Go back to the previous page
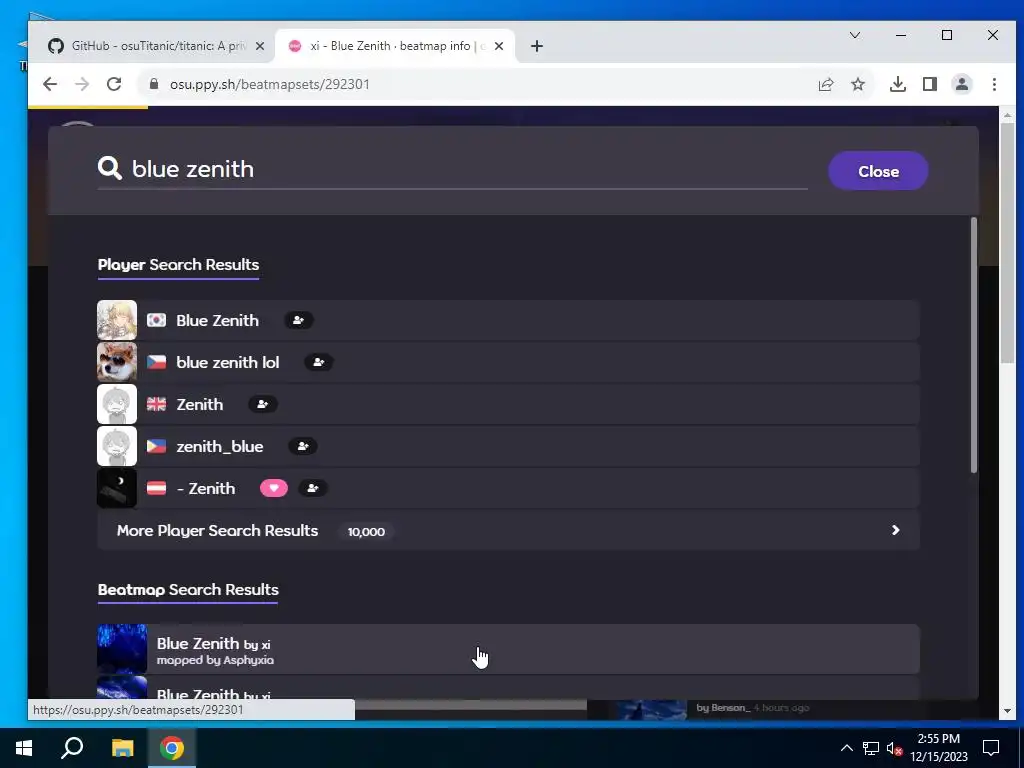The width and height of the screenshot is (1024, 768). pyautogui.click(x=50, y=84)
